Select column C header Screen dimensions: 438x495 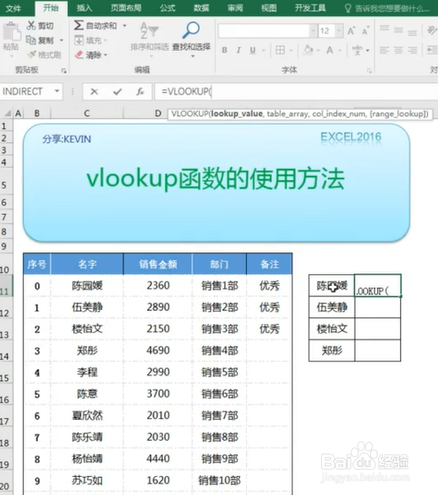(87, 114)
